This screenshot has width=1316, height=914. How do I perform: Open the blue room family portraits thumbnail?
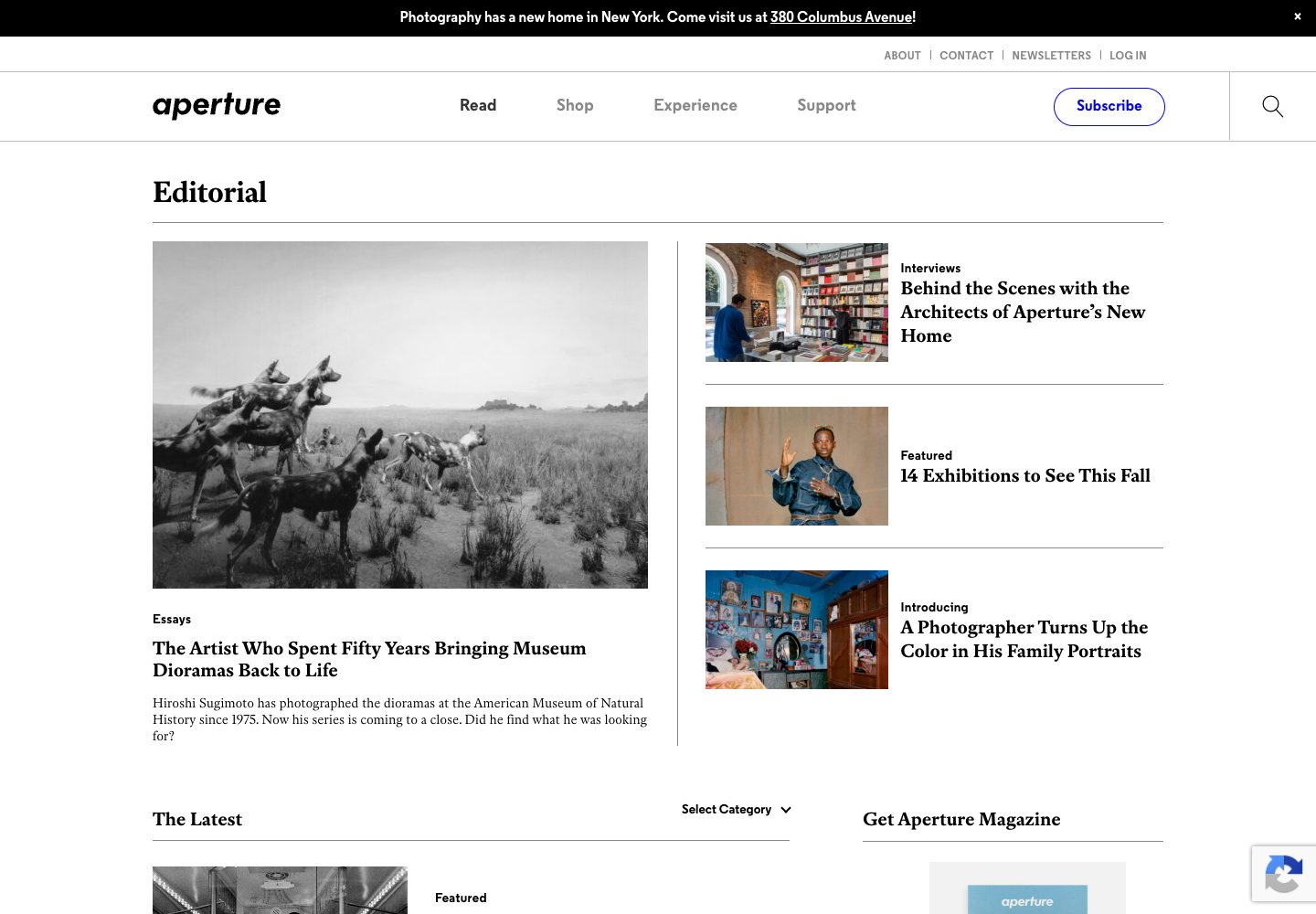[x=797, y=630]
